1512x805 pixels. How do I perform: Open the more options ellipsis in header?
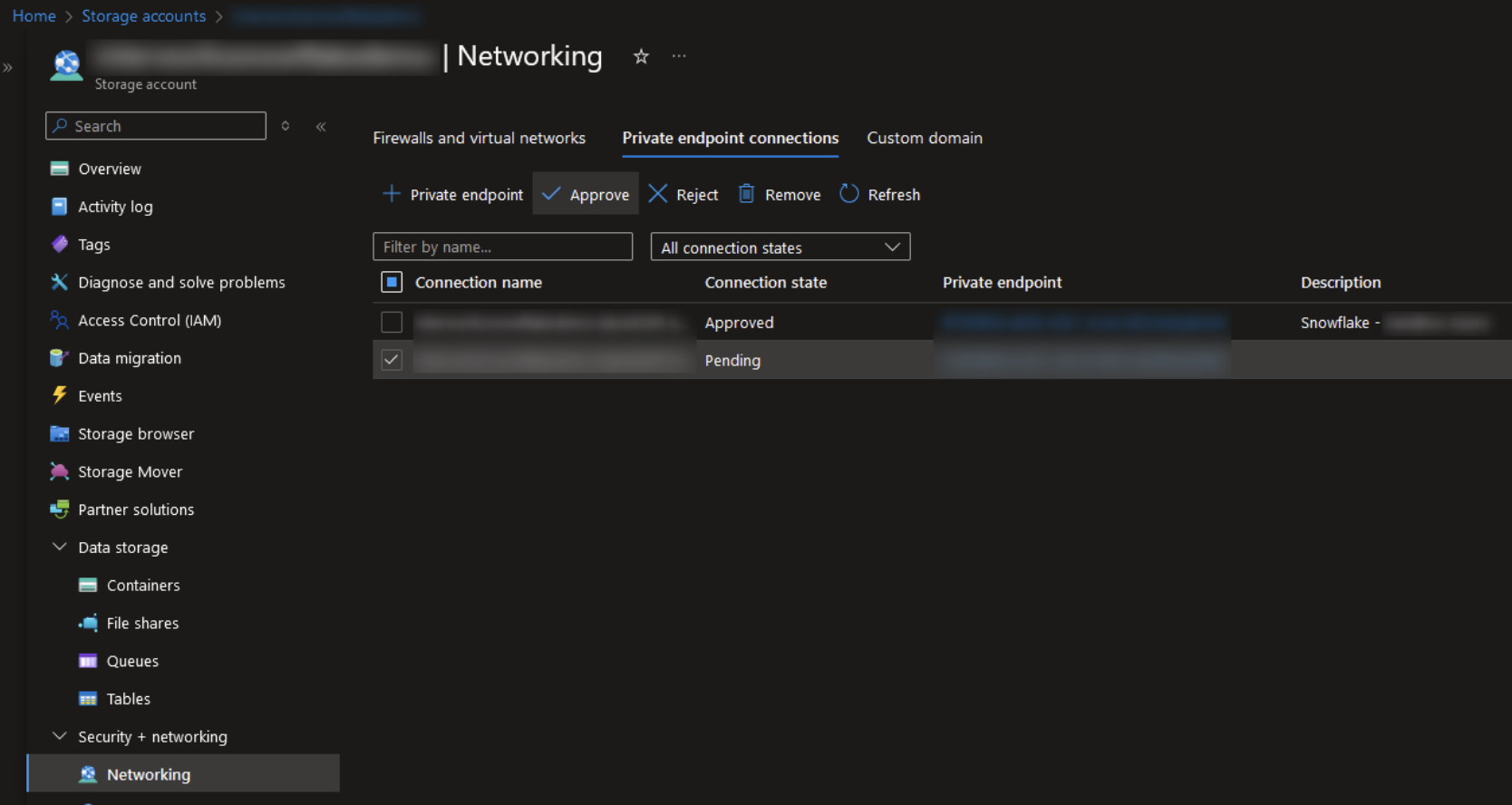coord(679,56)
